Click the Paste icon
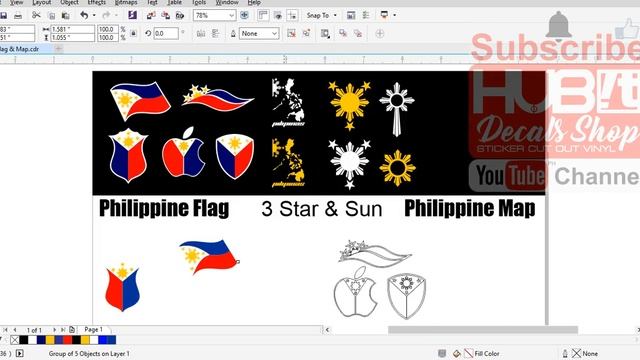 click(x=65, y=16)
